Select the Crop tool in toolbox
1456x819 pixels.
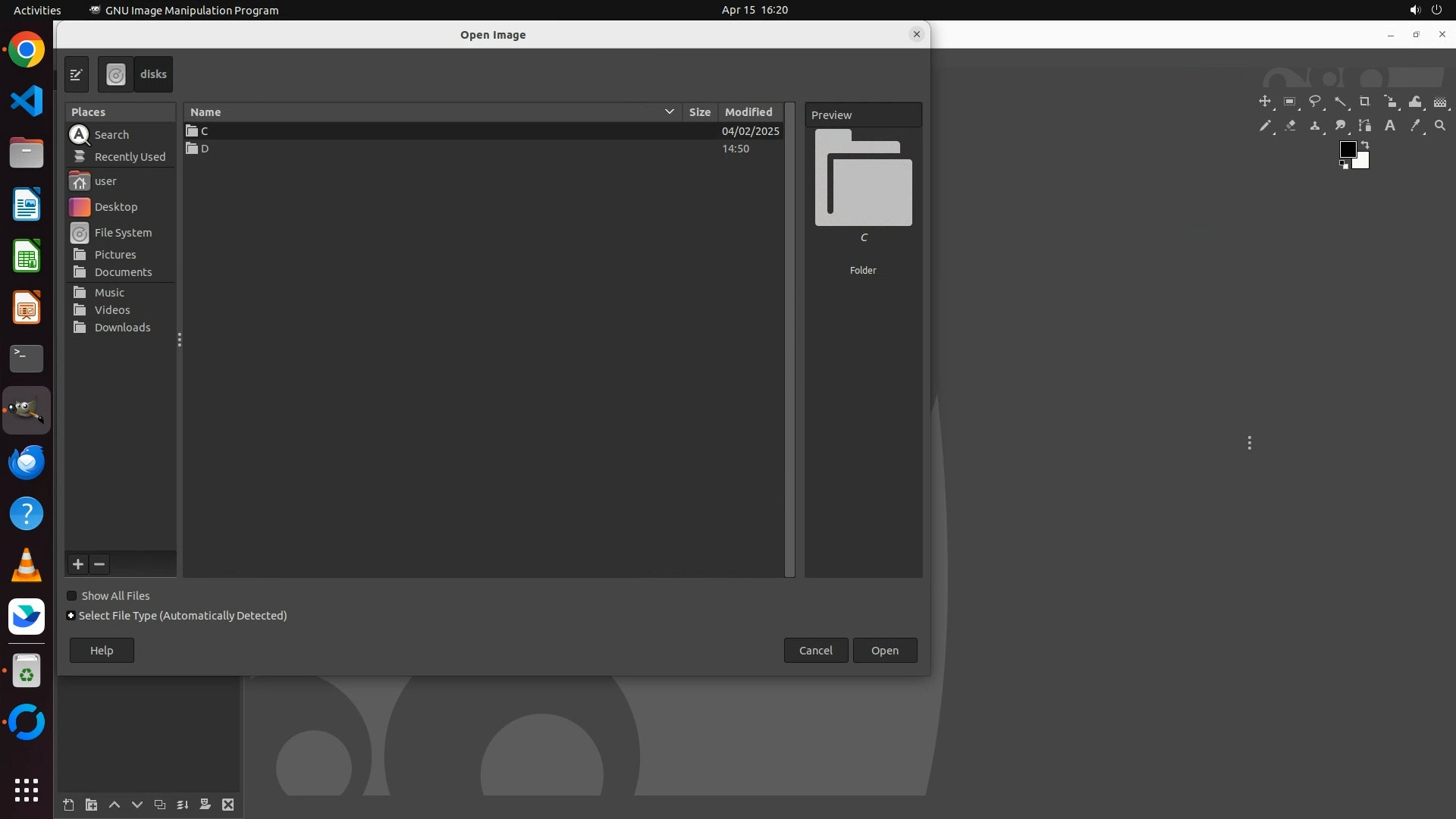pos(1364,102)
